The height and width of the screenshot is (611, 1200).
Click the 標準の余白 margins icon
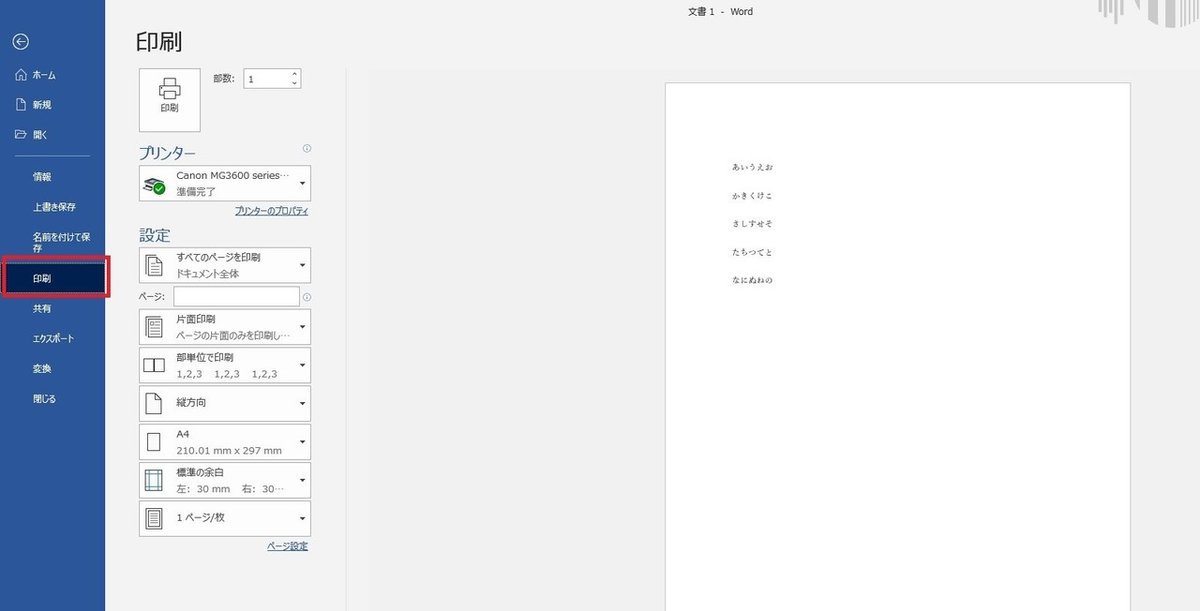tap(154, 480)
